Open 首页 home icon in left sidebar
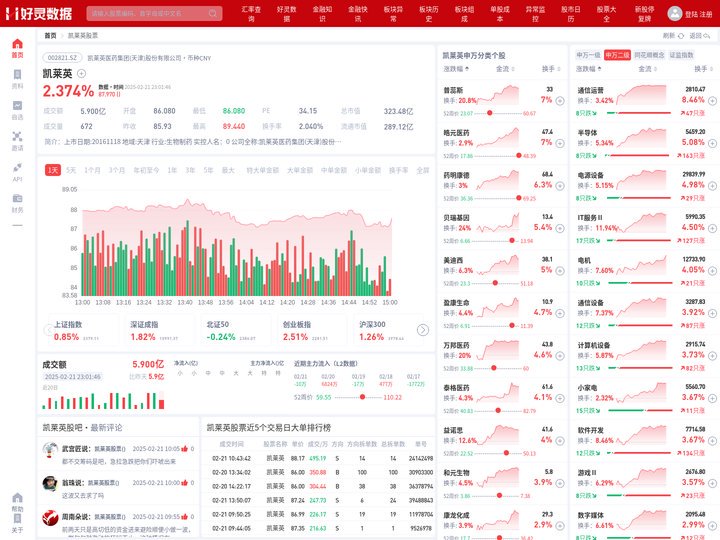 point(17,44)
